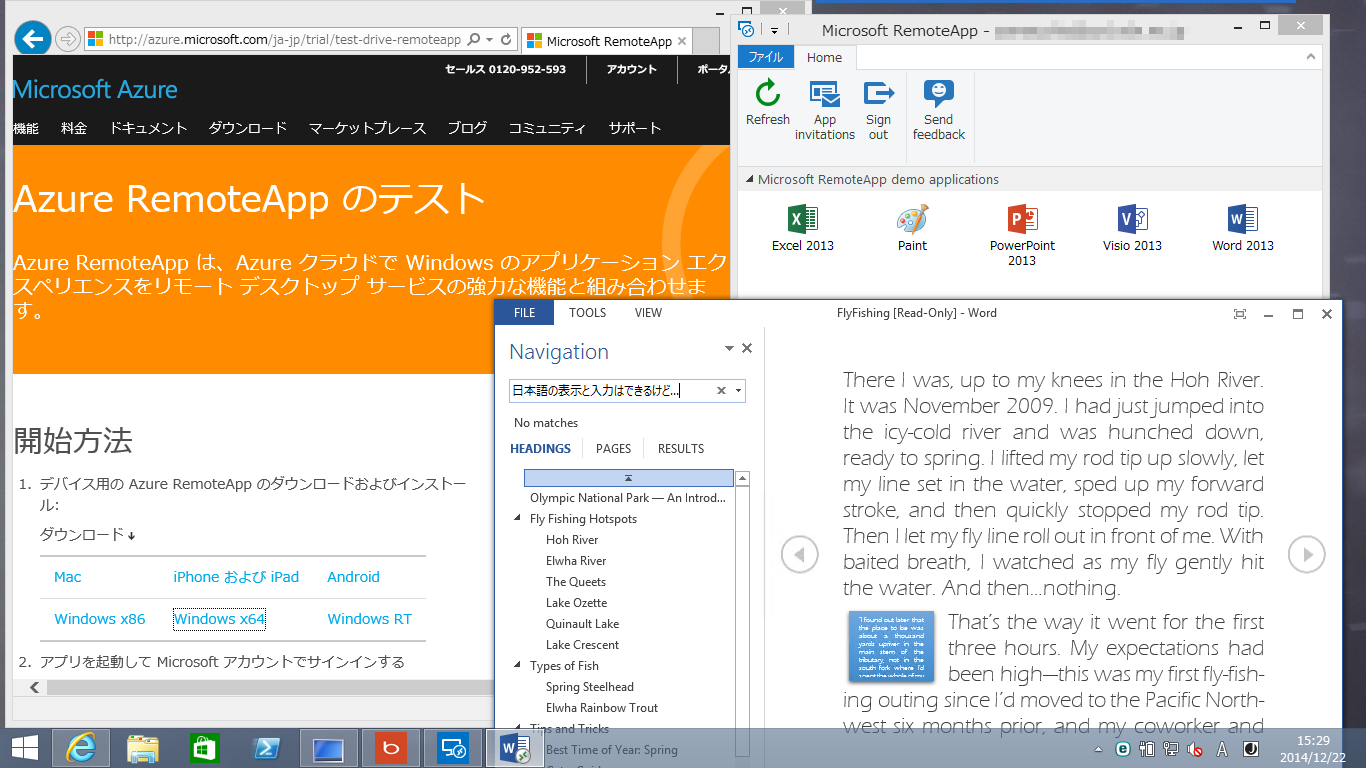Viewport: 1366px width, 768px height.
Task: Click Send feedback icon in RemoteApp
Action: tap(938, 93)
